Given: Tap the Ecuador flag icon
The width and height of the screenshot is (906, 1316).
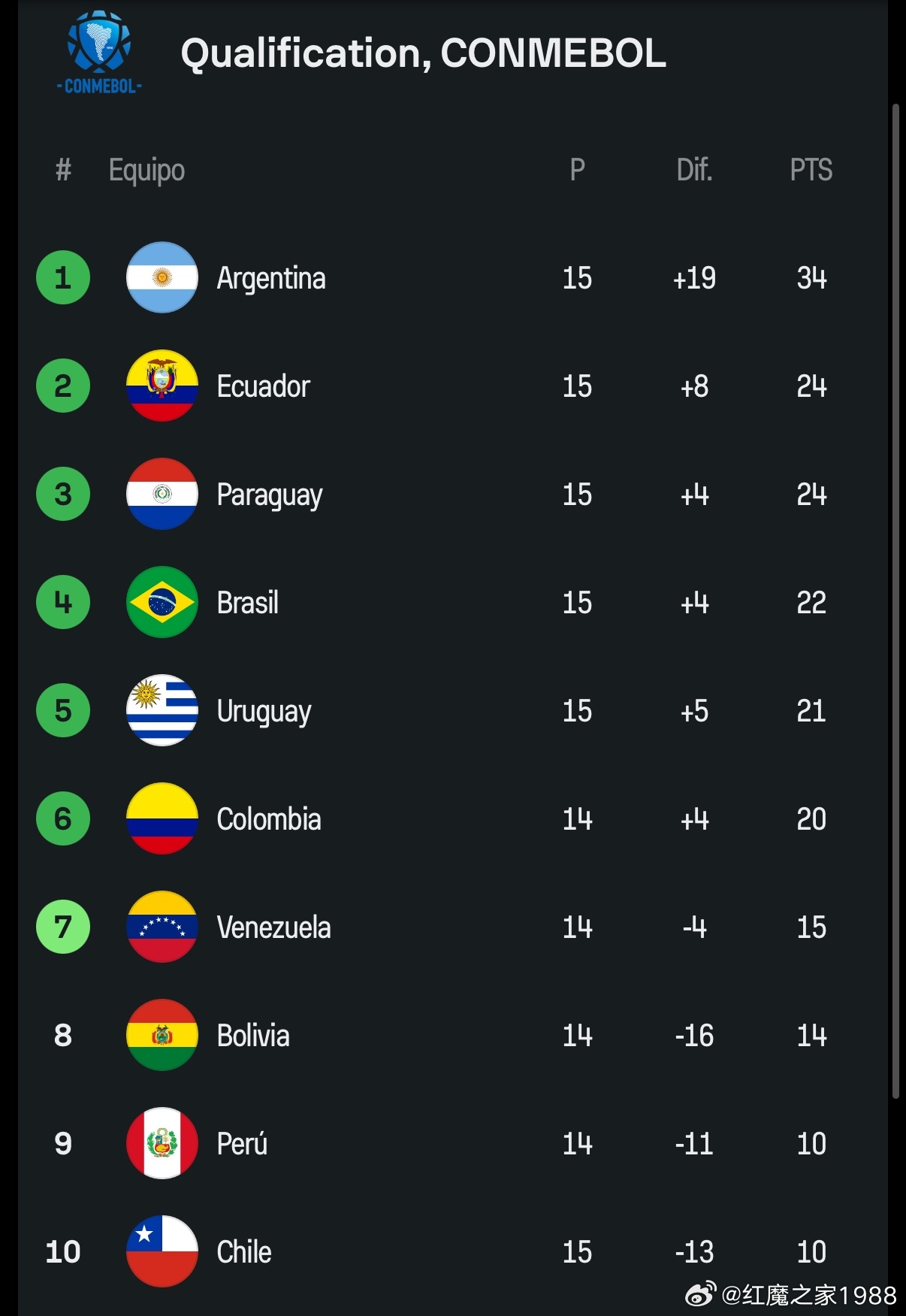Looking at the screenshot, I should coord(162,386).
